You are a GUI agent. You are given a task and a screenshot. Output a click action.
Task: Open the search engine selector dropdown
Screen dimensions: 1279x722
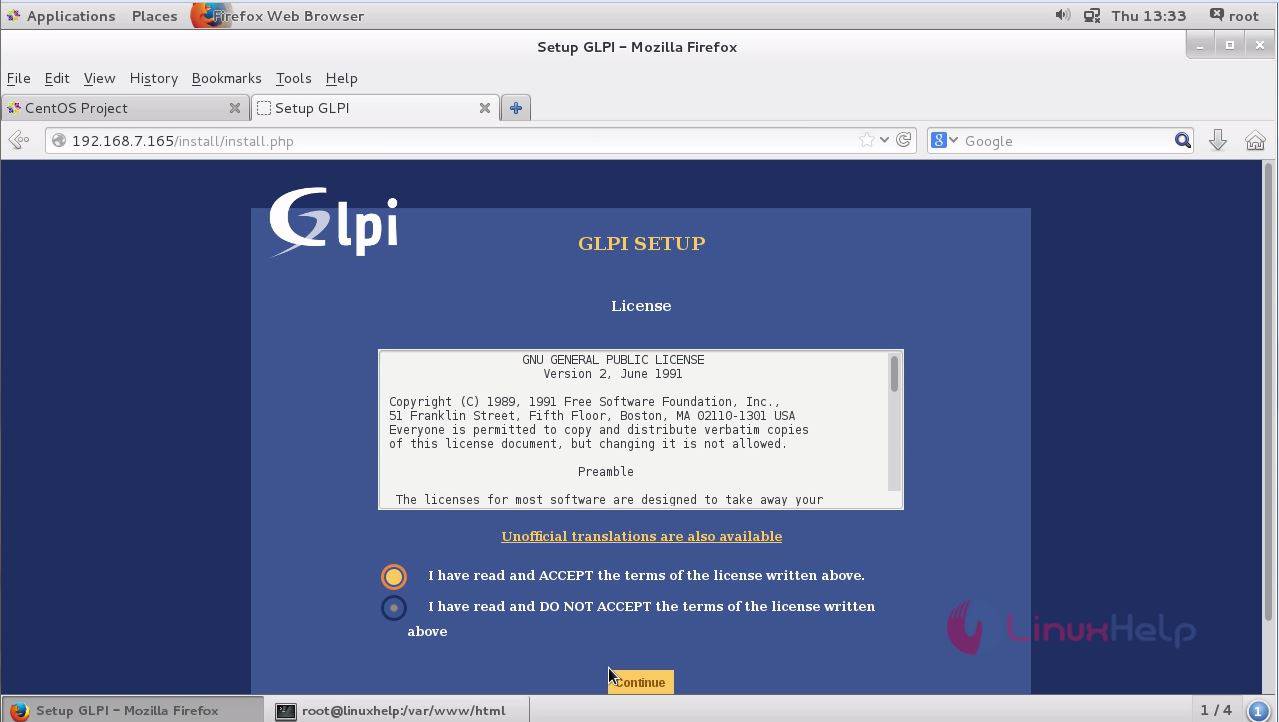point(945,141)
